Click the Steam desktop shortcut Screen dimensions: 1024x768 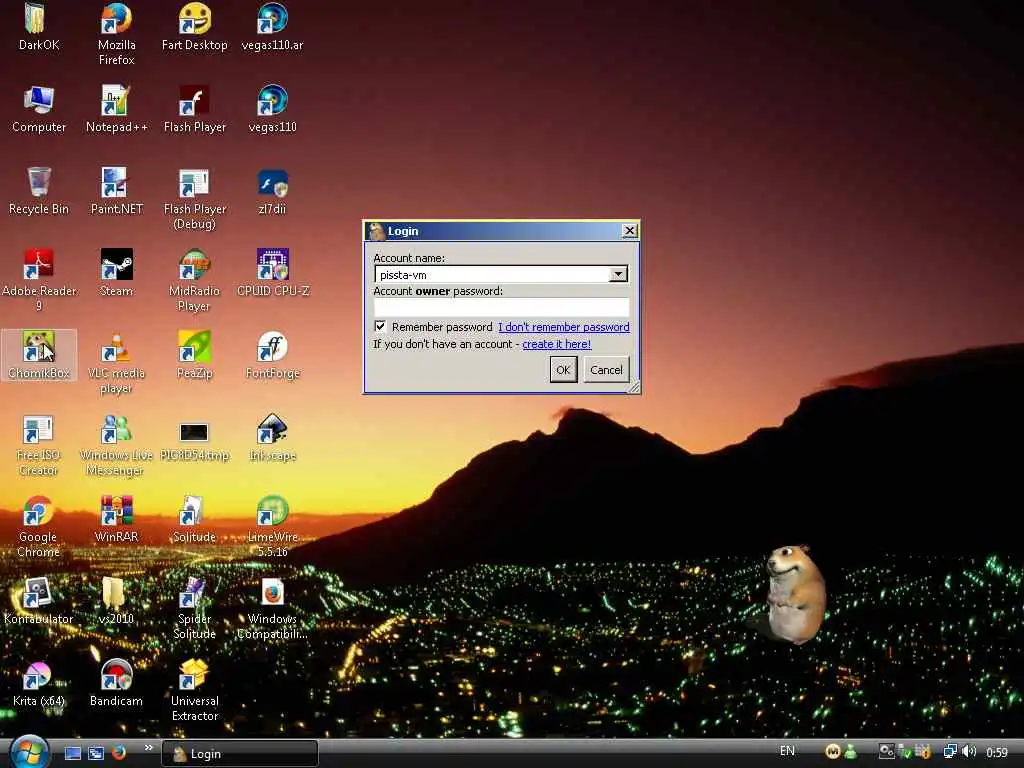(x=116, y=265)
